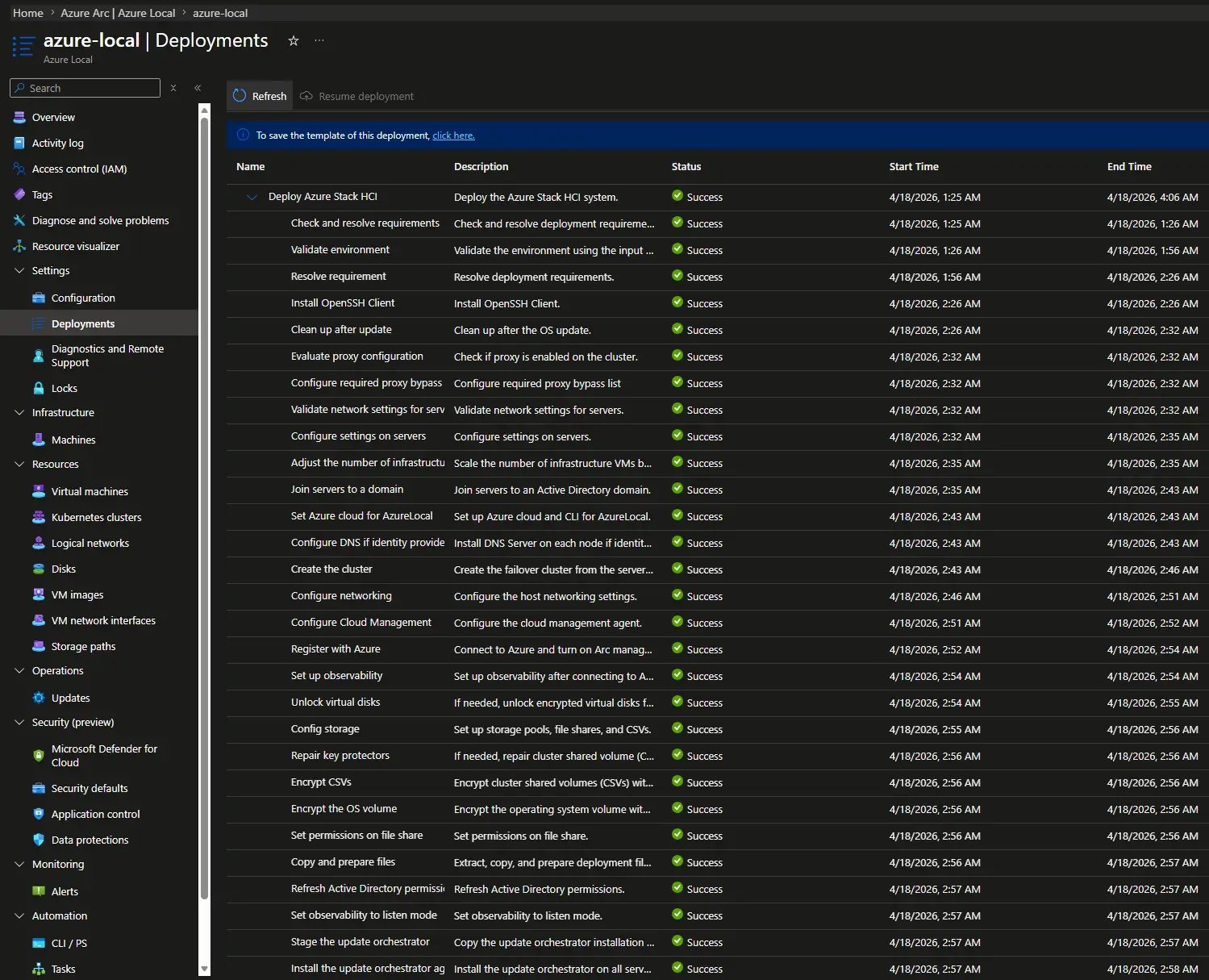Select Deployments in the Settings menu
This screenshot has width=1209, height=980.
[x=83, y=323]
